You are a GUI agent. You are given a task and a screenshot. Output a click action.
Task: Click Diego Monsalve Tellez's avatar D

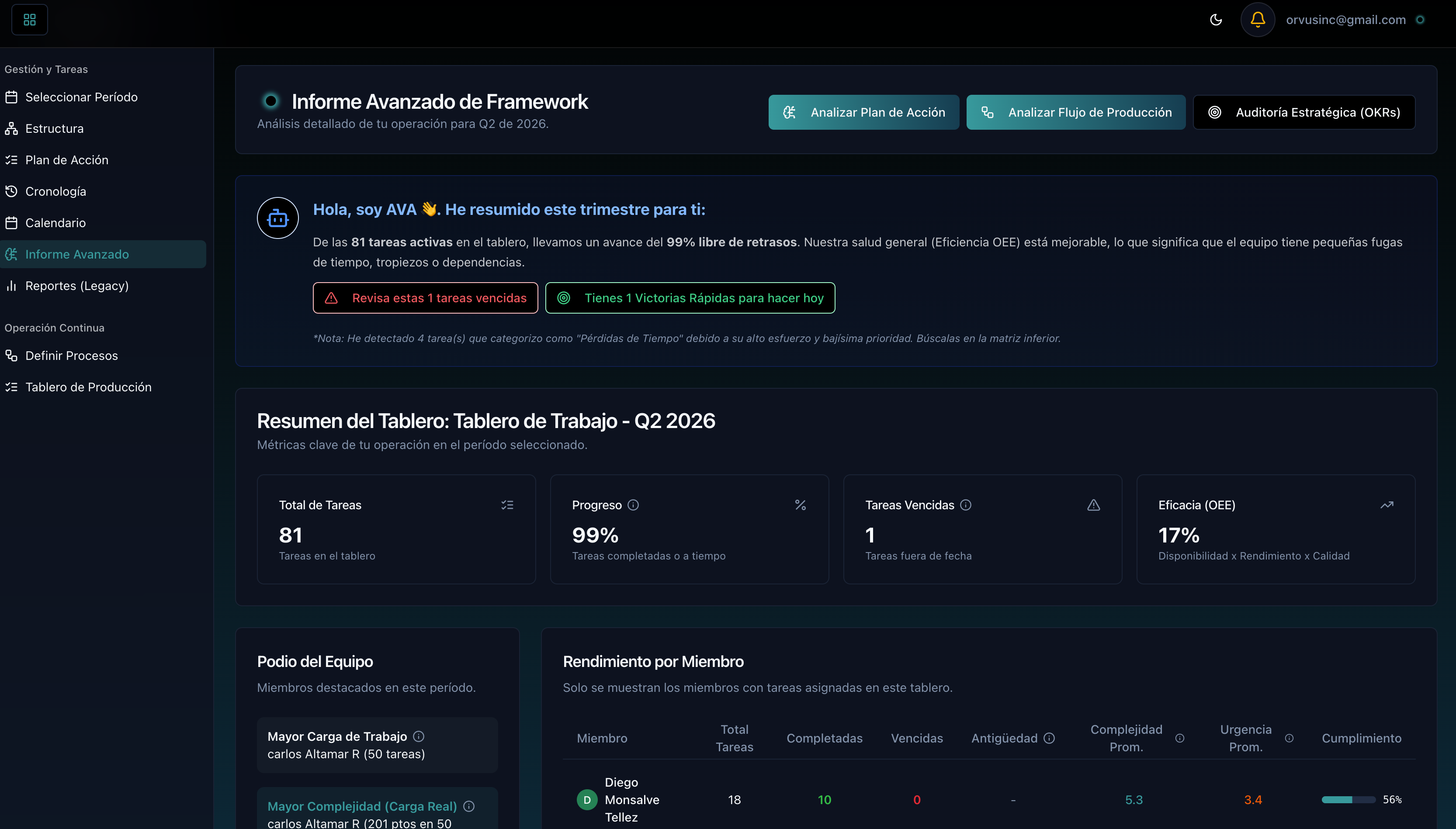click(587, 800)
